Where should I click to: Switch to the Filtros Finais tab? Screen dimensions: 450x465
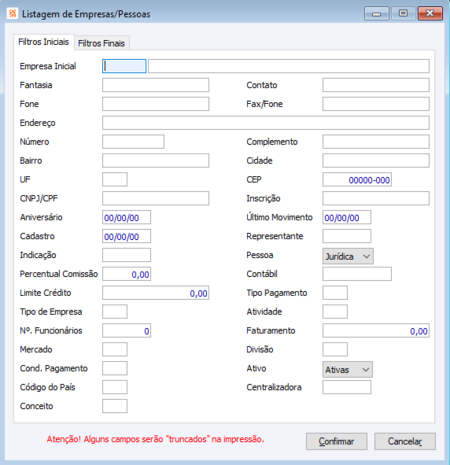(x=101, y=43)
